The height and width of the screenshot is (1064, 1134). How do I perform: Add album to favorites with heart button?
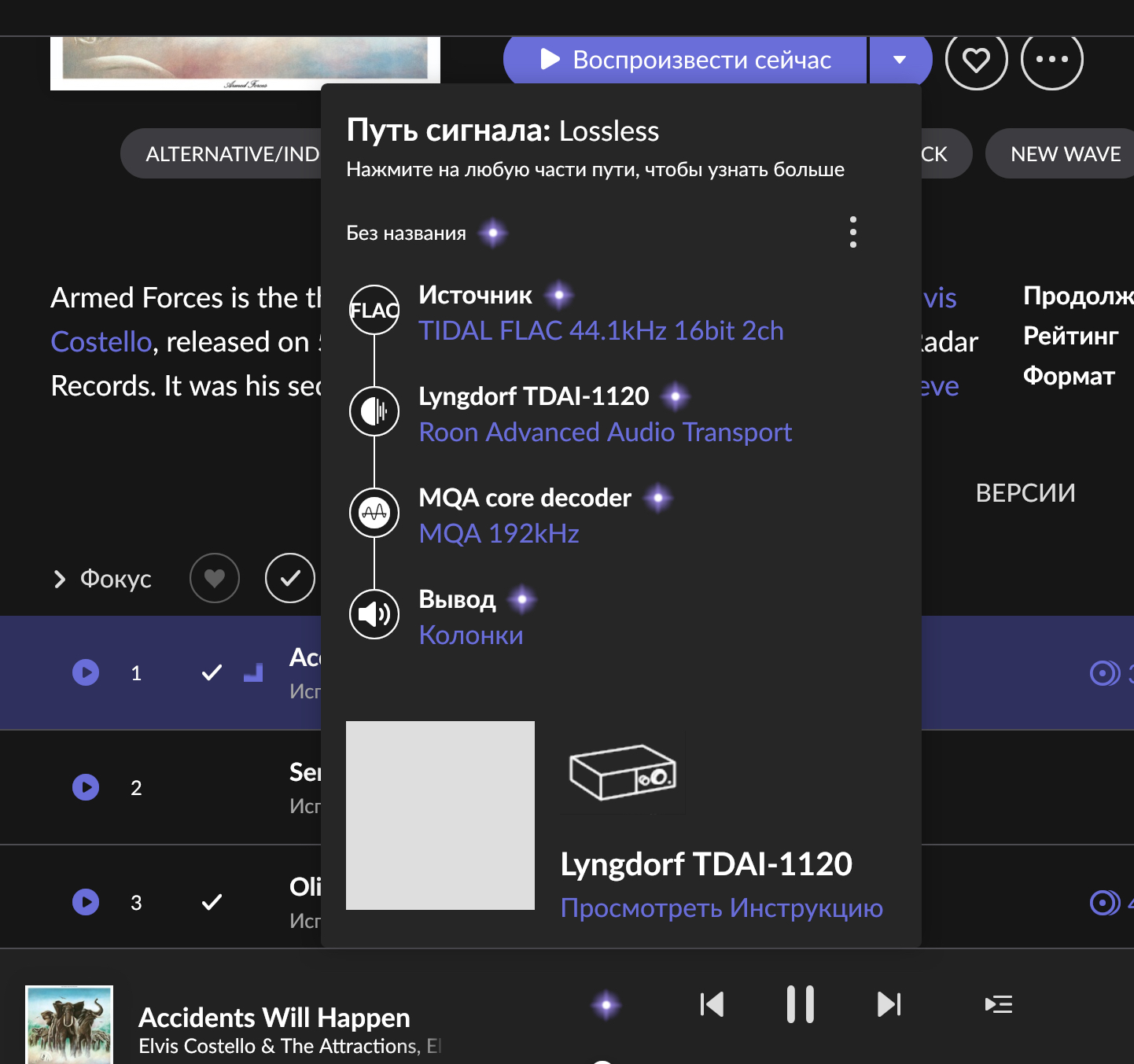pyautogui.click(x=976, y=59)
